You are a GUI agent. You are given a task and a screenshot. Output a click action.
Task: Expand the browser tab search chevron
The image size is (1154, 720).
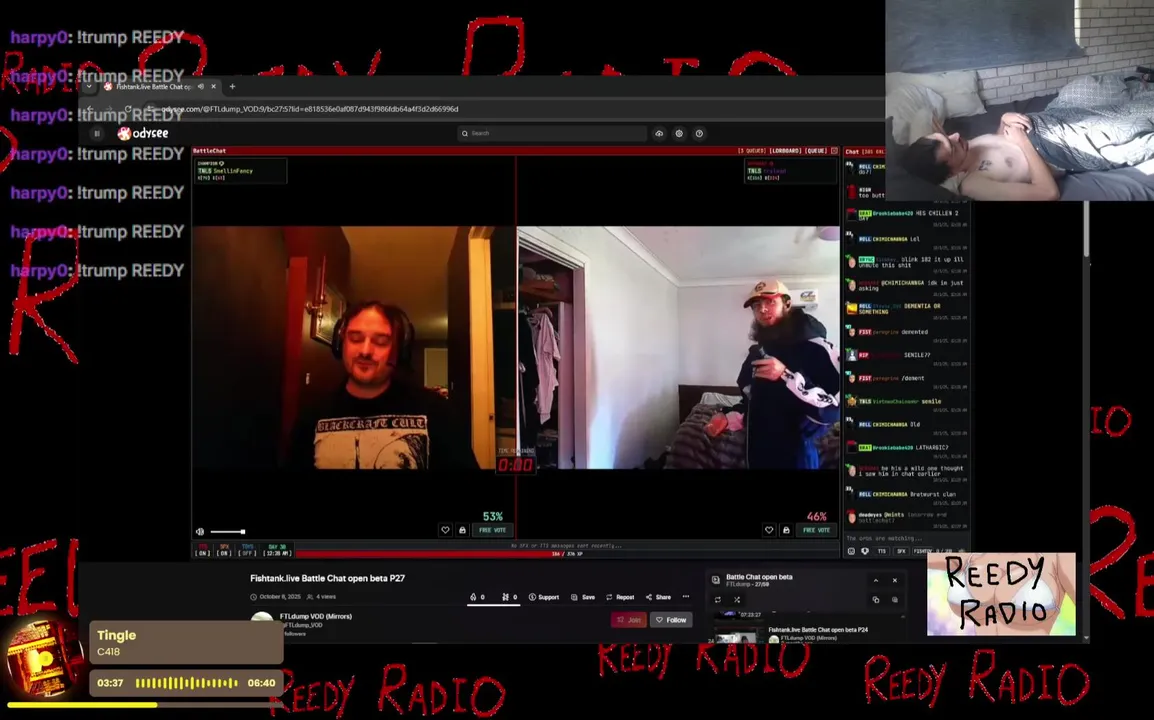tap(89, 86)
